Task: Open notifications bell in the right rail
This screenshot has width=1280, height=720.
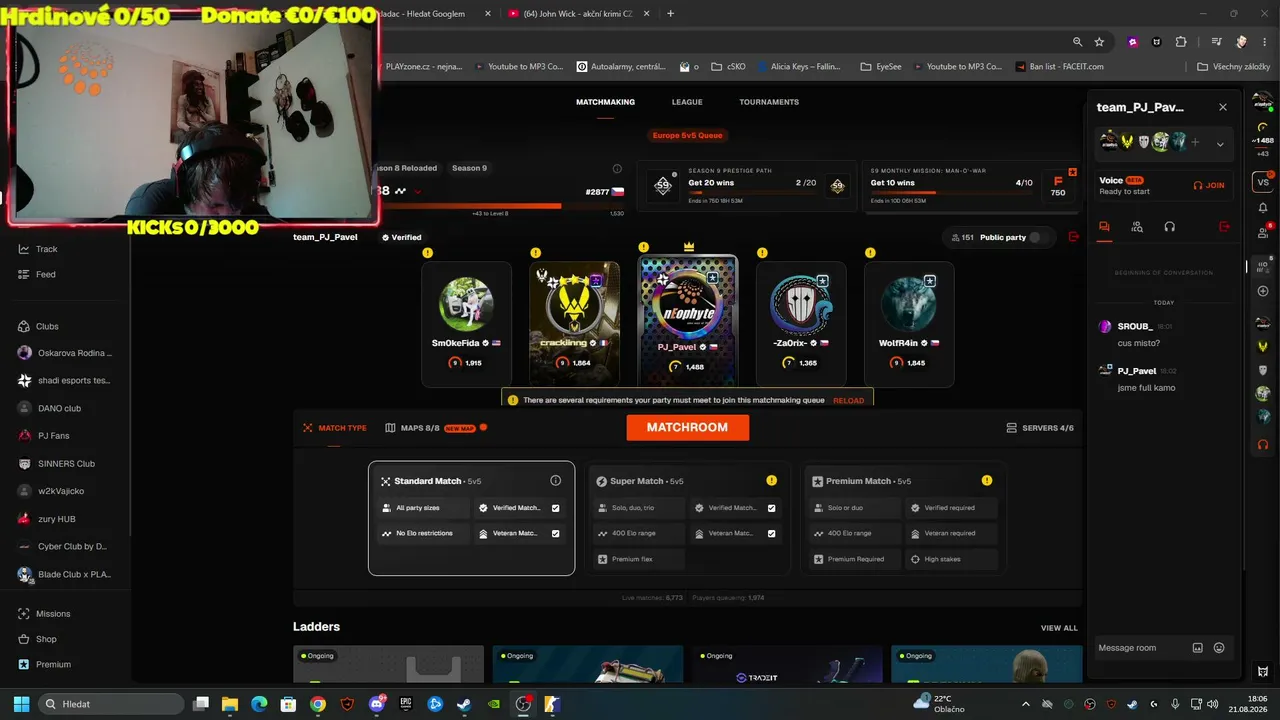Action: [1263, 208]
